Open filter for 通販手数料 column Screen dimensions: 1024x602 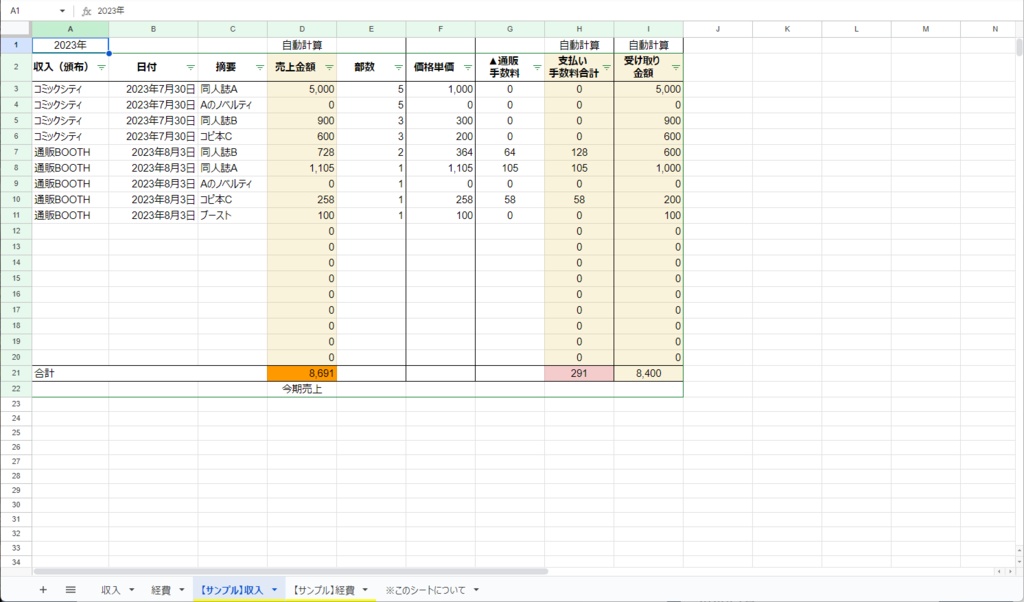(x=537, y=67)
